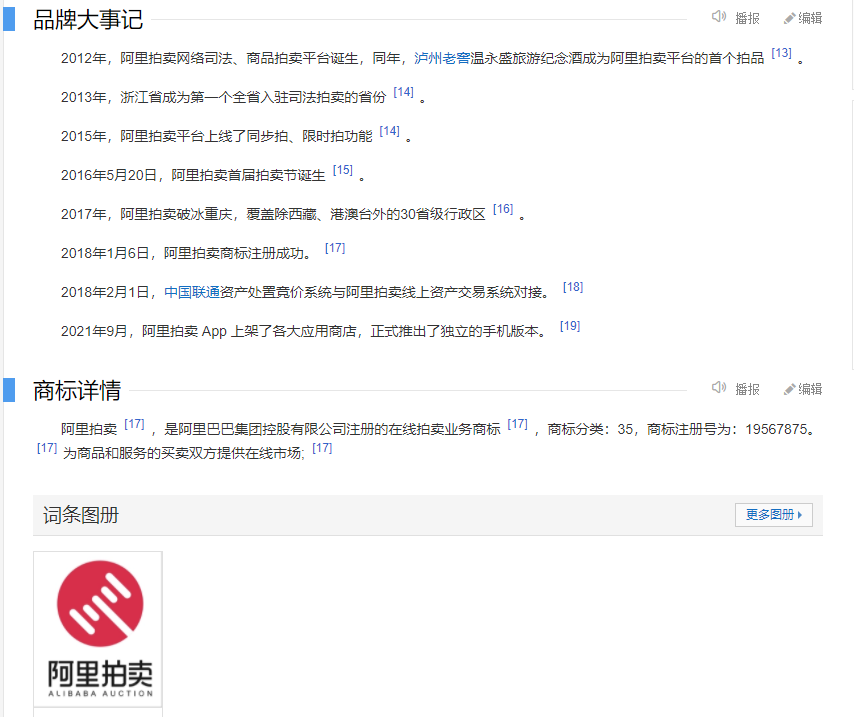This screenshot has width=854, height=717.
Task: Open citation [13] after 首个拍品
Action: (x=782, y=53)
